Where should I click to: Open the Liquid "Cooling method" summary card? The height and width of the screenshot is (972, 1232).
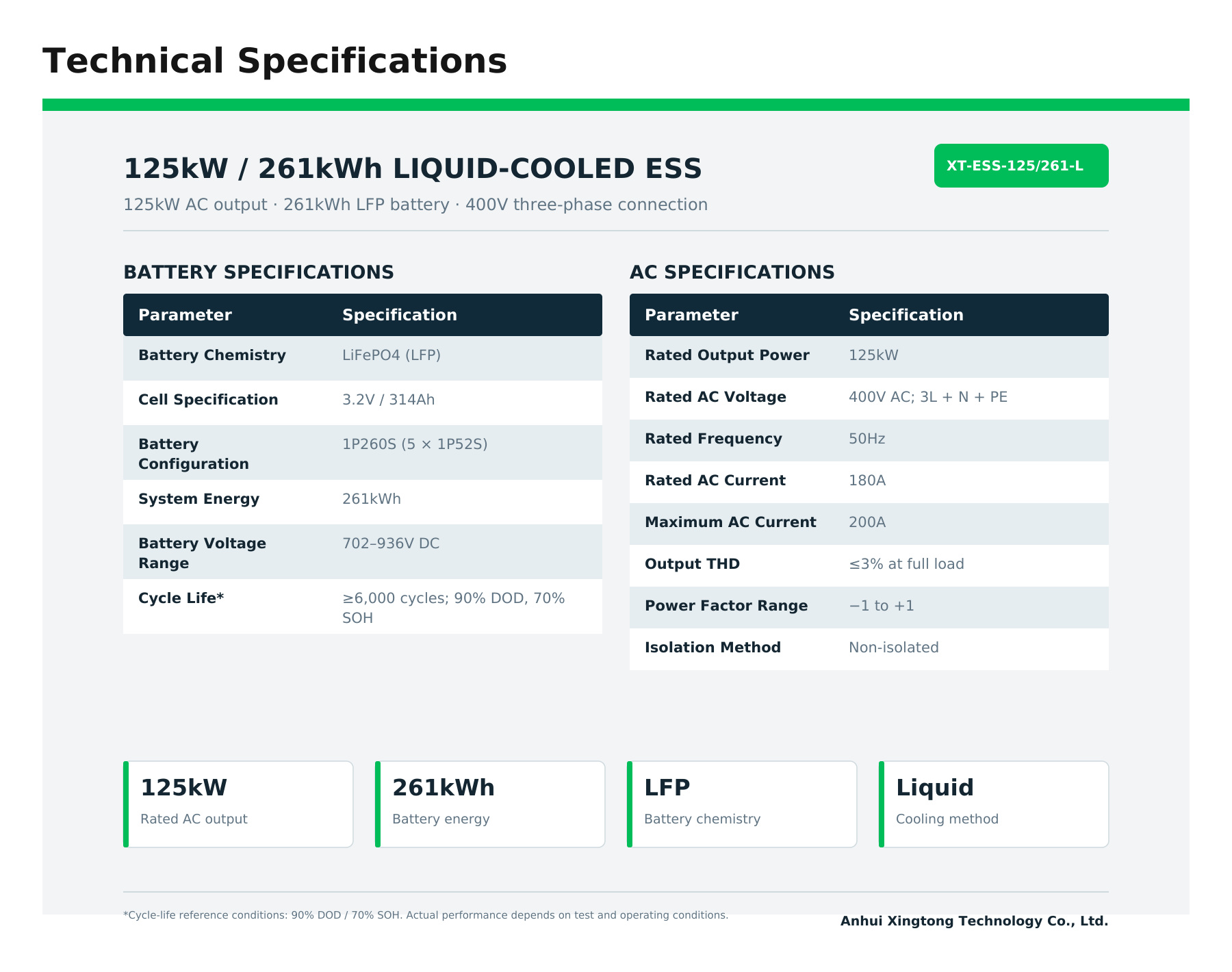(994, 804)
